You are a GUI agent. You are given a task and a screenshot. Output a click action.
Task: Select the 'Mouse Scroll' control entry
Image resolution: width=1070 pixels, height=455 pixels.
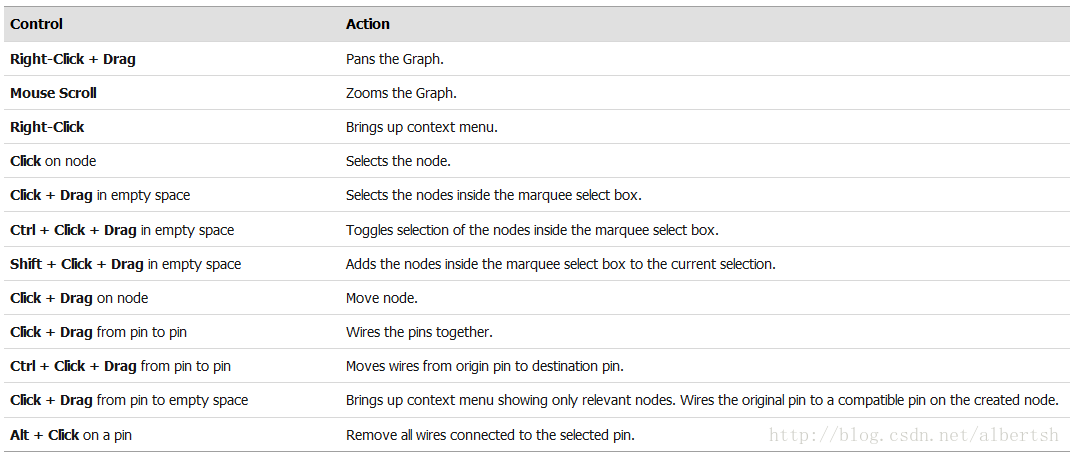coord(53,93)
